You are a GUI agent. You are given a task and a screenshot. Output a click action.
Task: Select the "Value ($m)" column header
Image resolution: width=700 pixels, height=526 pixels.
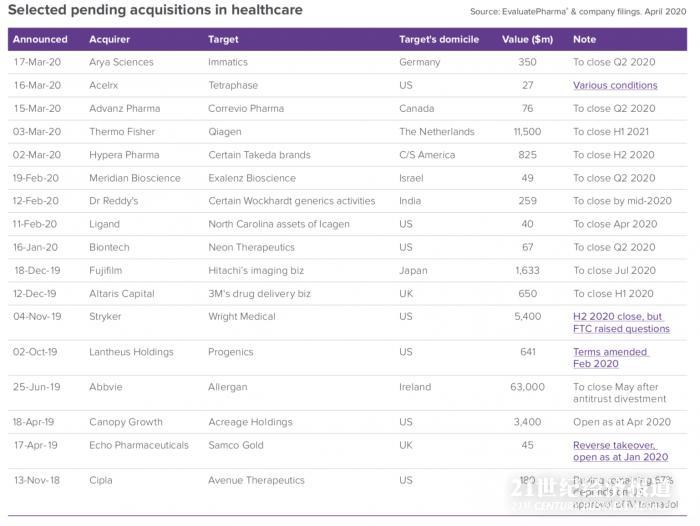click(527, 39)
